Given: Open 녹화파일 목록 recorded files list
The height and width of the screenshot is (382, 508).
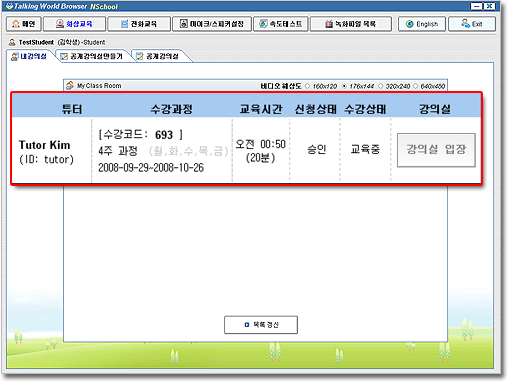Looking at the screenshot, I should pyautogui.click(x=351, y=24).
